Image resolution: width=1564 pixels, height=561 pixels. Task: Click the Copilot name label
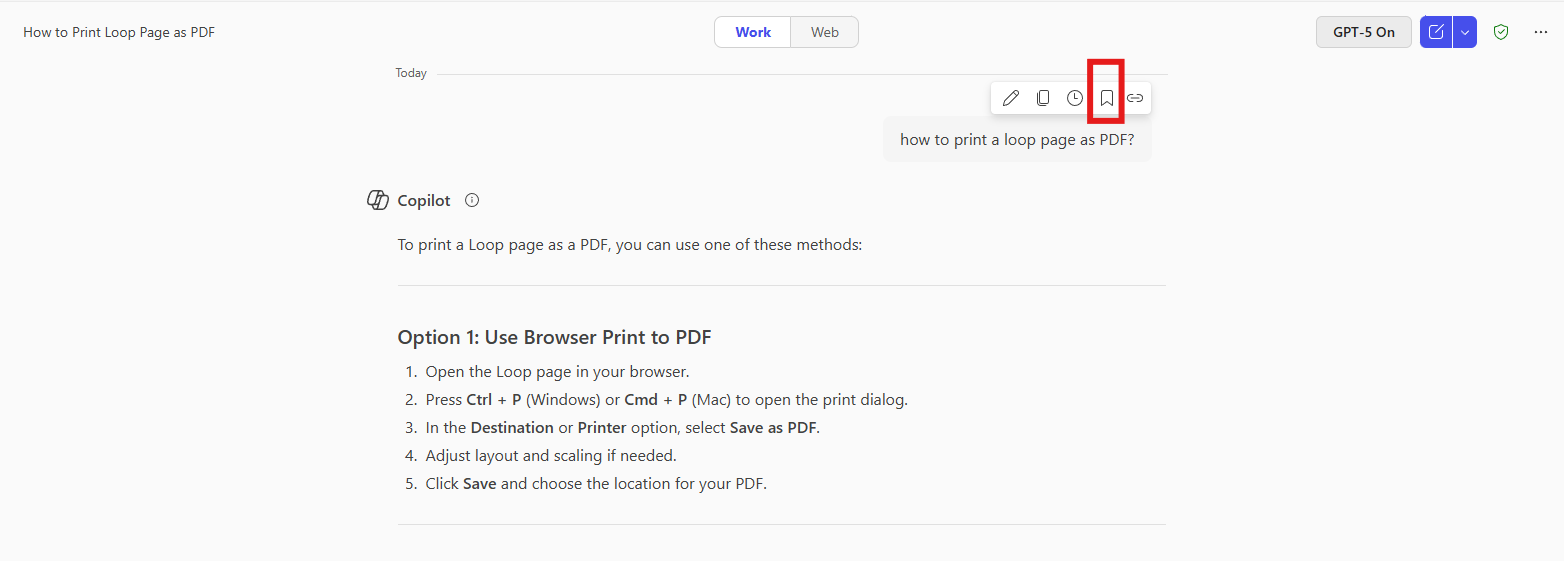click(424, 200)
